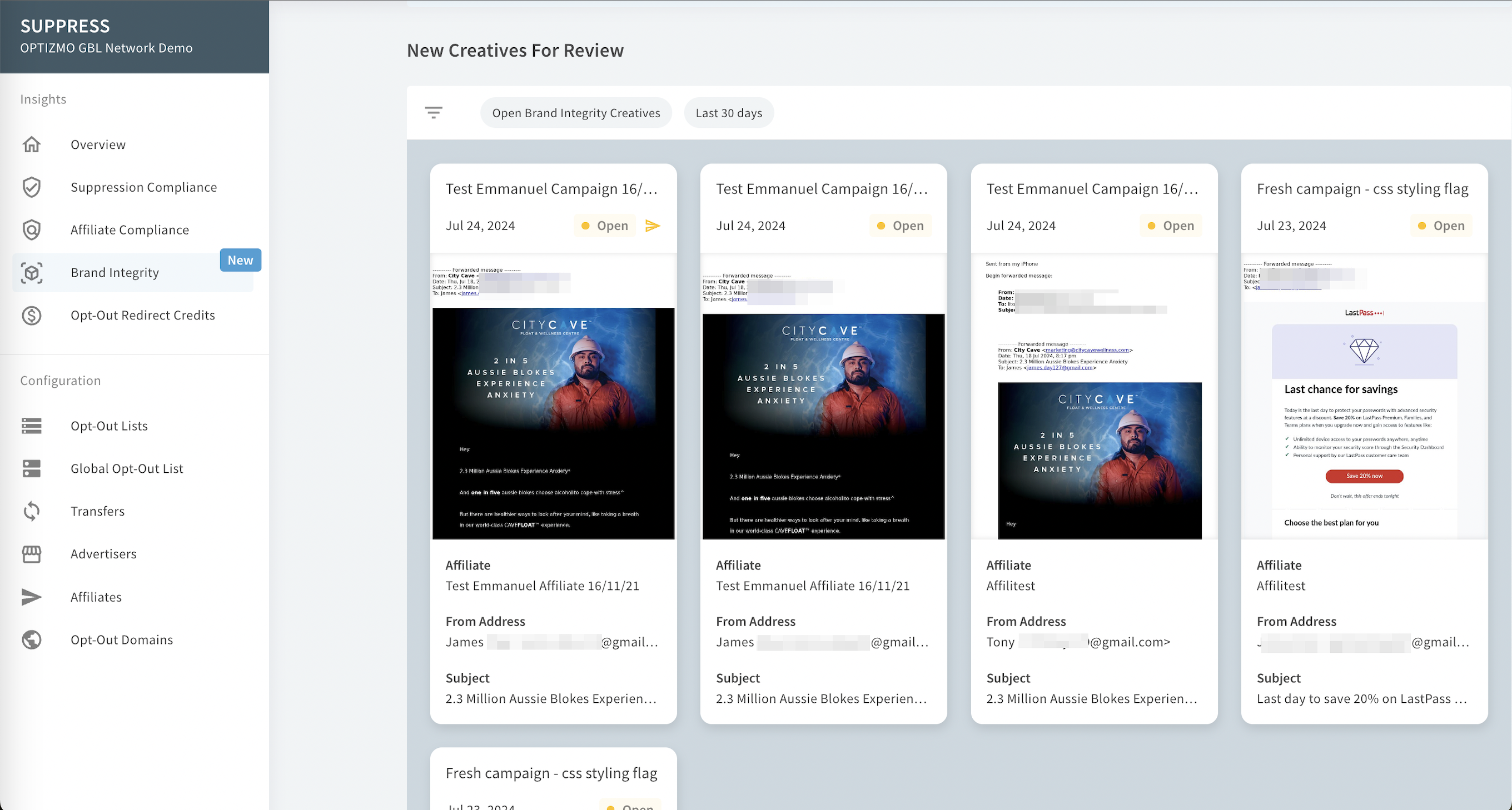1512x810 pixels.
Task: Click Open status on first Jul 24 card
Action: [x=605, y=226]
